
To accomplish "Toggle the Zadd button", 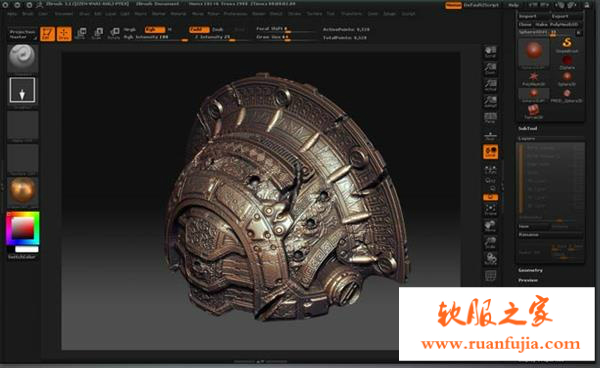I will (x=199, y=29).
